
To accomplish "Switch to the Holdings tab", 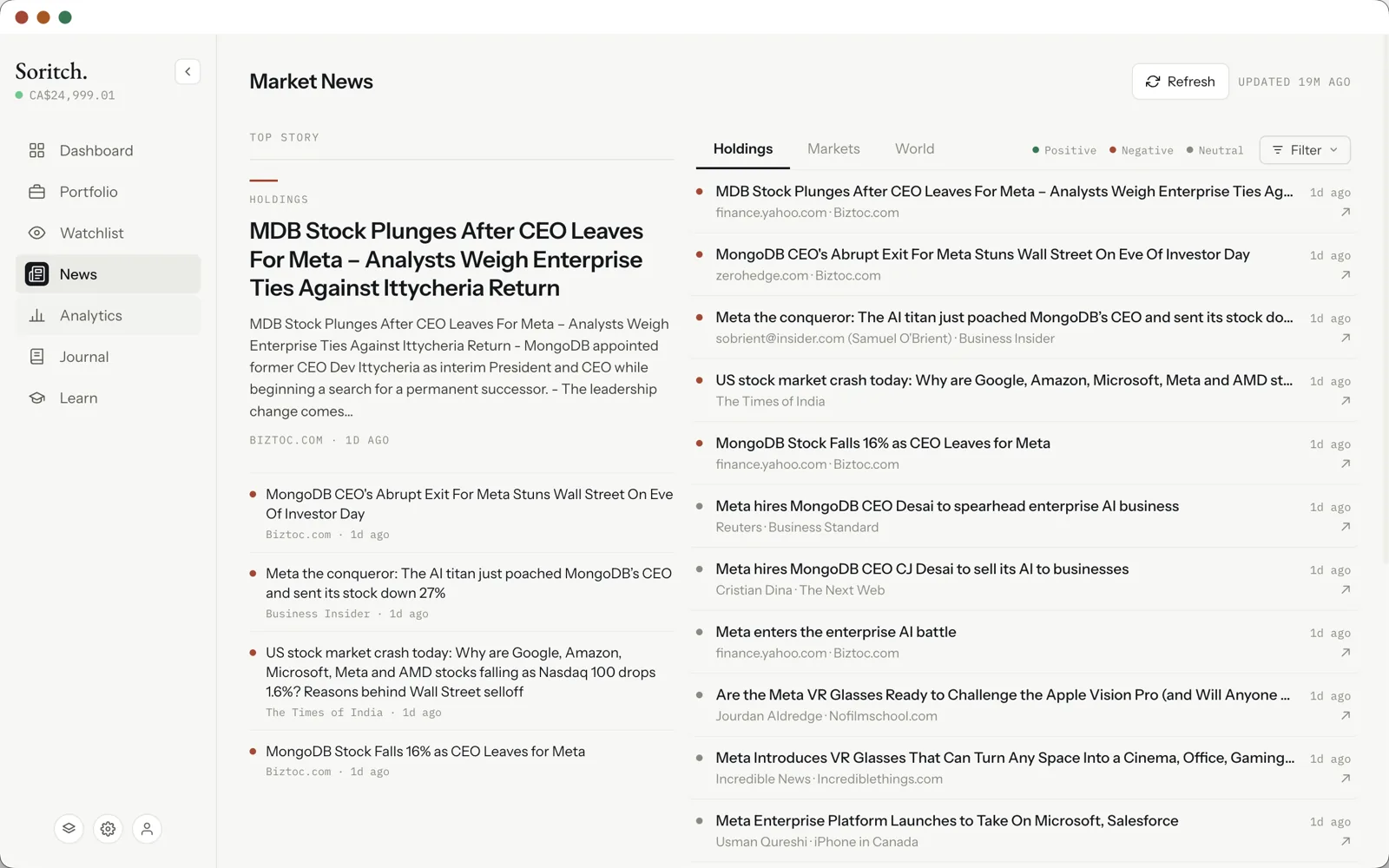I will (x=743, y=149).
